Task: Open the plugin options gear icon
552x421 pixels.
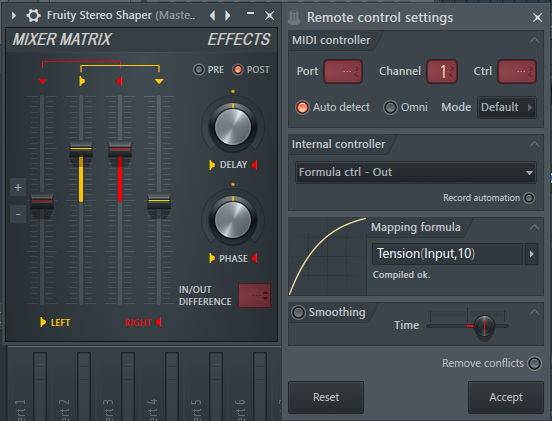Action: (x=33, y=15)
